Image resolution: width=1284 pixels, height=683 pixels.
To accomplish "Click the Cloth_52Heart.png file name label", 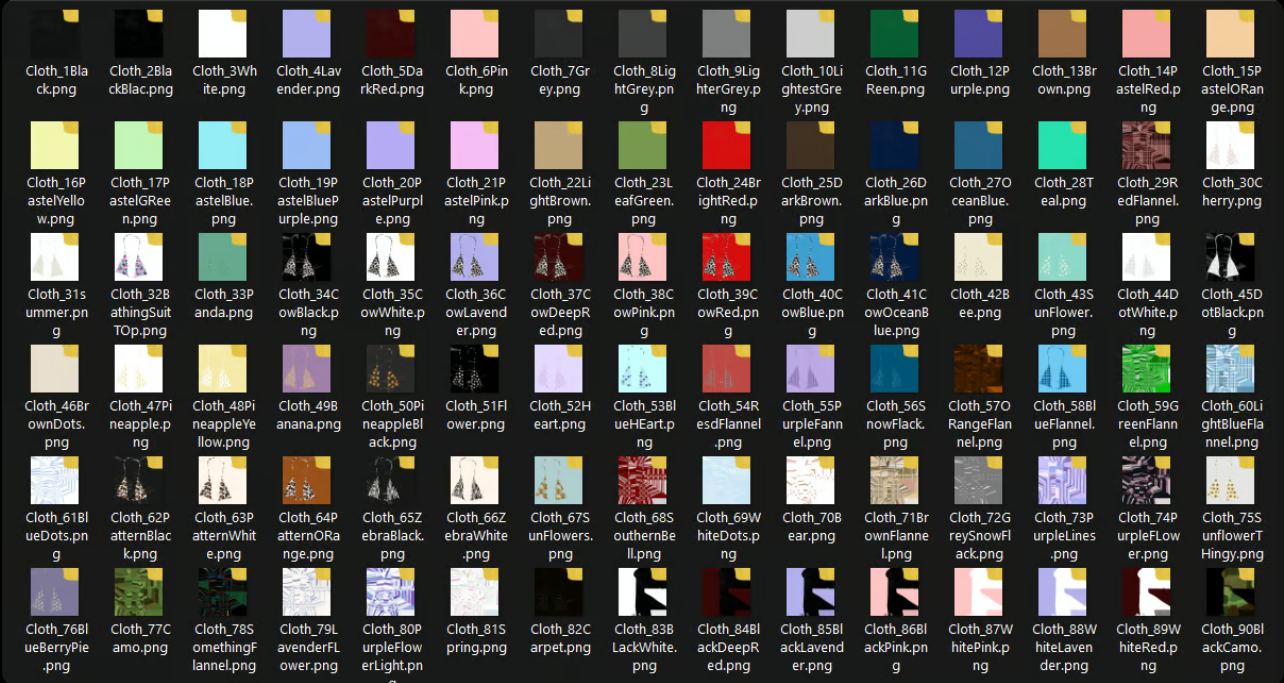I will (x=559, y=415).
